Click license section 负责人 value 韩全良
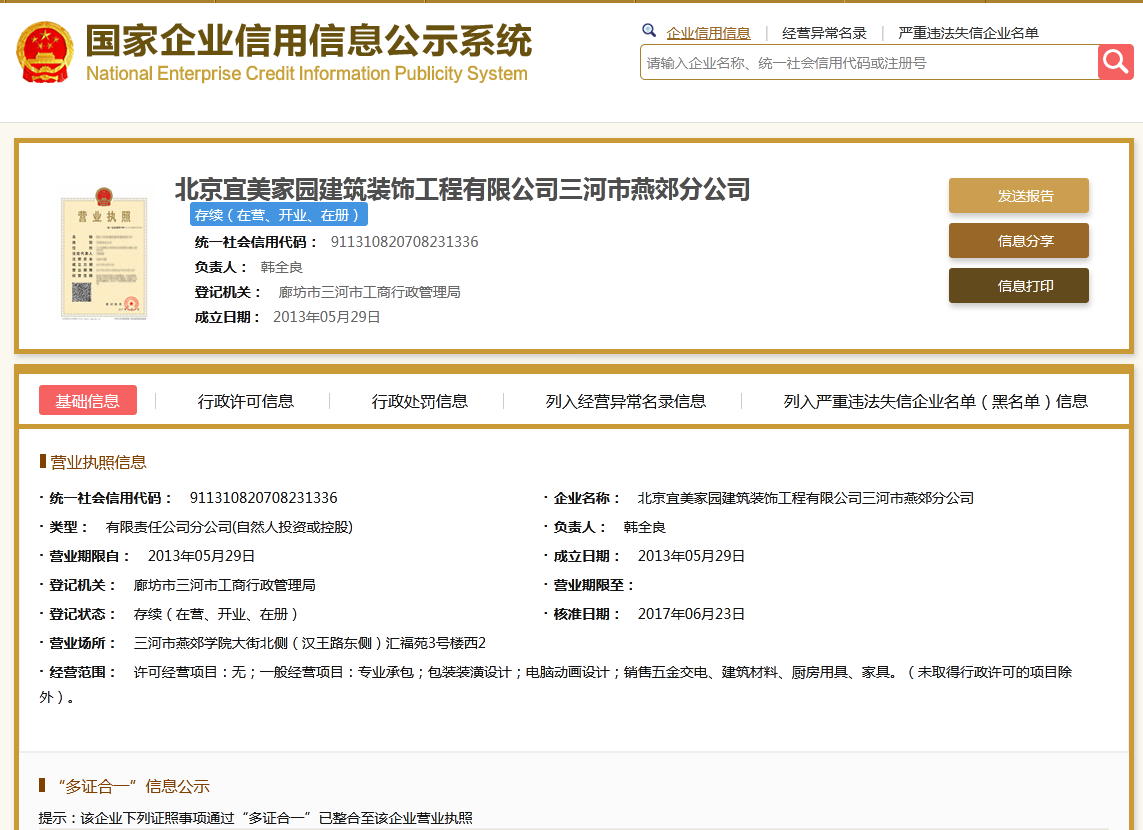 (644, 527)
